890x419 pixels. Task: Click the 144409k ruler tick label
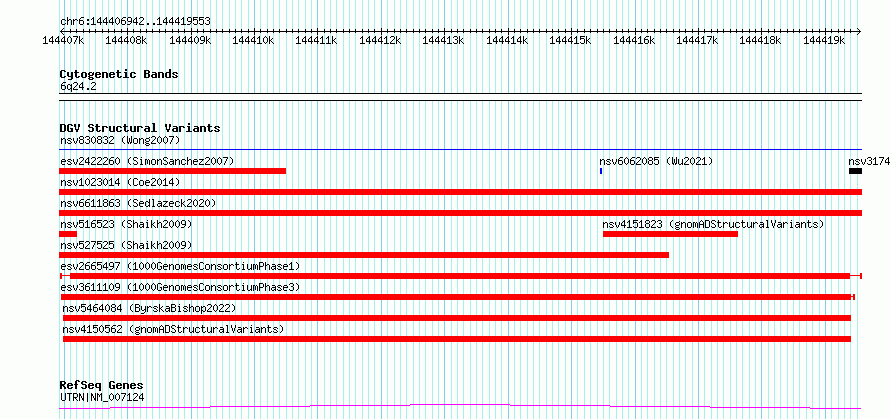tap(190, 40)
